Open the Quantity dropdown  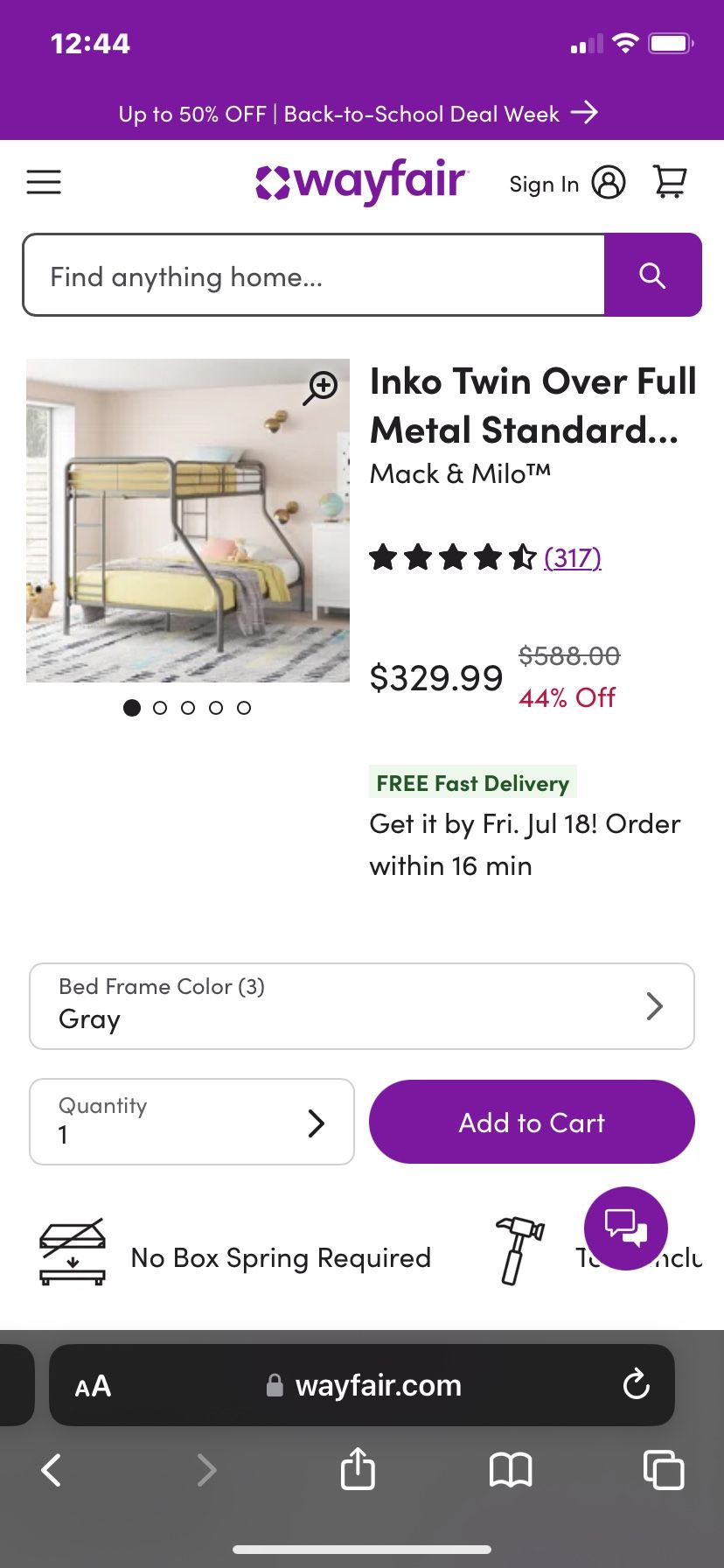pyautogui.click(x=191, y=1122)
